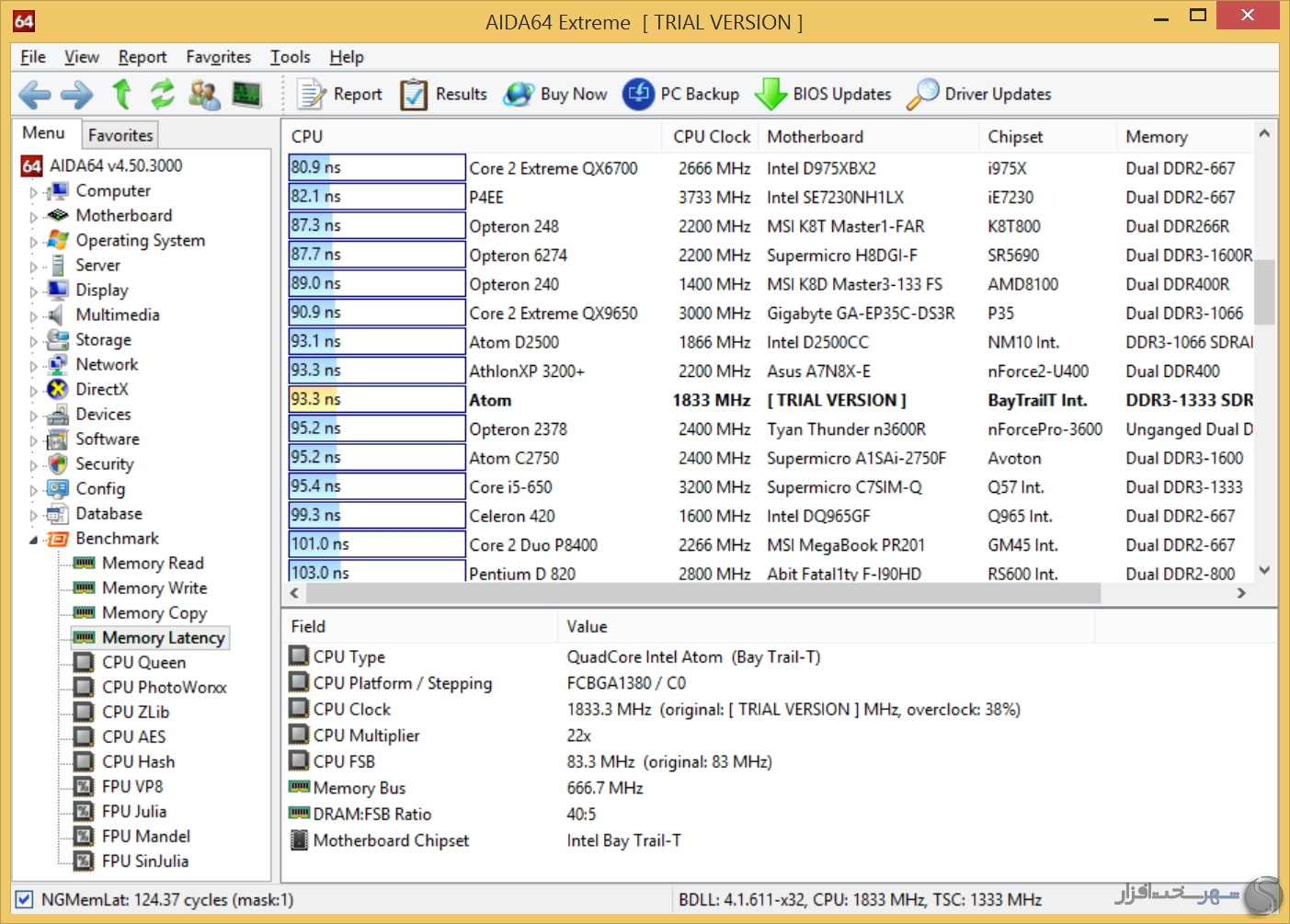The width and height of the screenshot is (1290, 924).
Task: Open the View menu
Action: coord(82,57)
